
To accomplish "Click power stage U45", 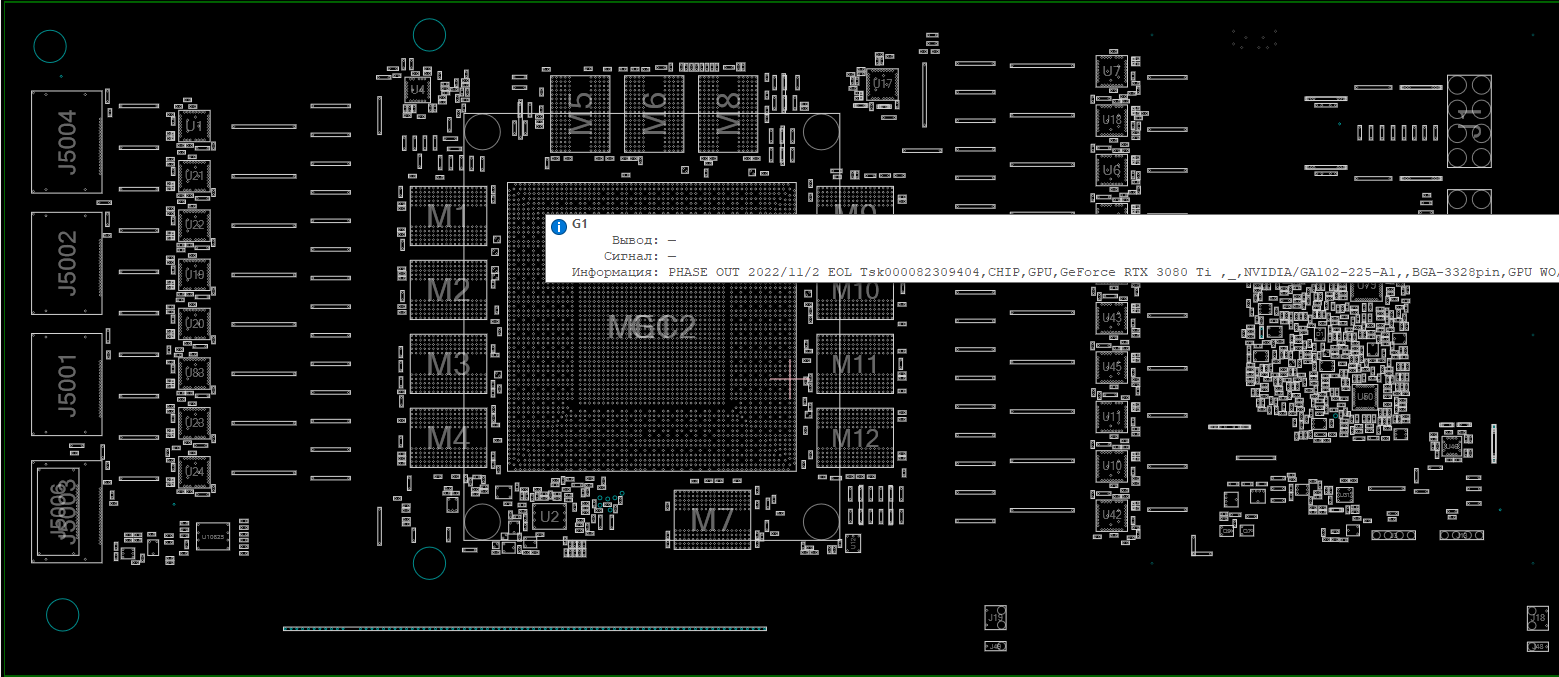I will coord(1111,367).
